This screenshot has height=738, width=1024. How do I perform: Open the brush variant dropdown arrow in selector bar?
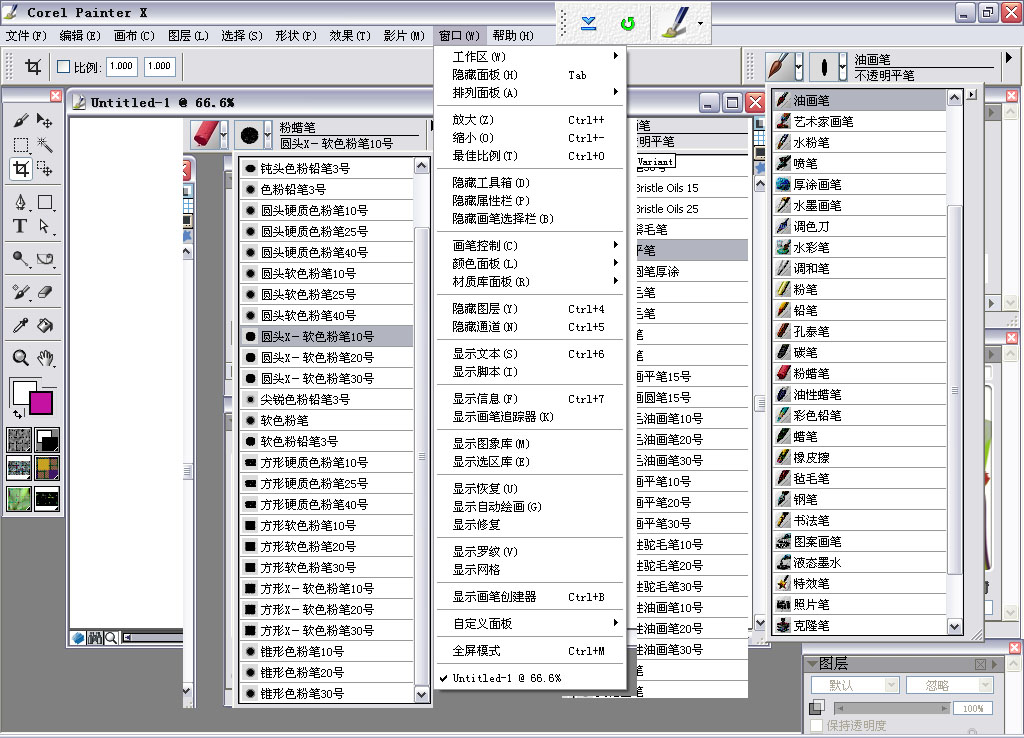(842, 67)
